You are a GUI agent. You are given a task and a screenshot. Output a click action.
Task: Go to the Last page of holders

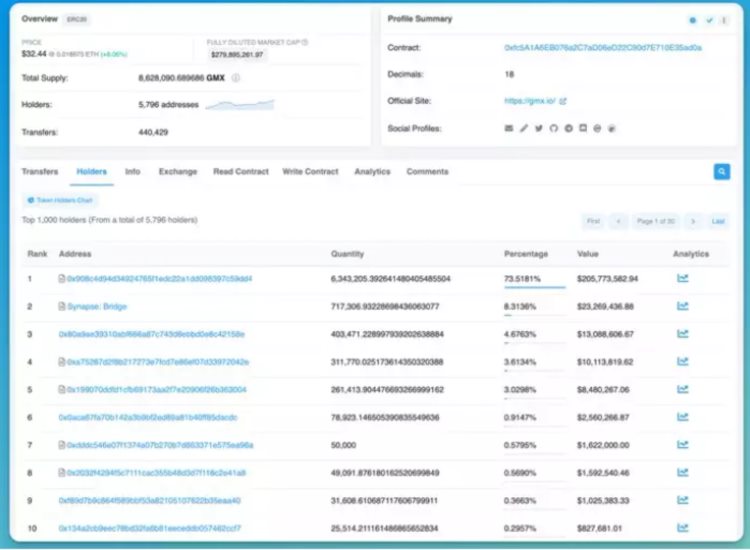(718, 221)
